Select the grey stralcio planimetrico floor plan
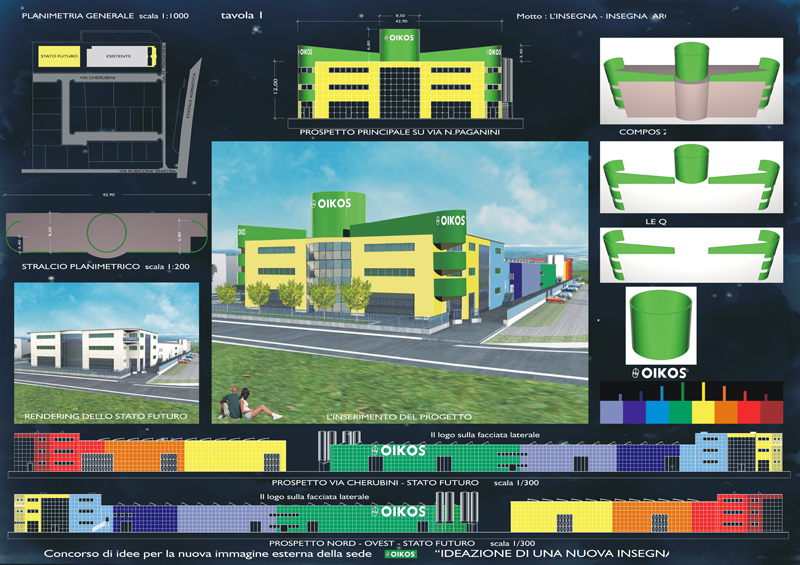This screenshot has width=800, height=565. (x=107, y=233)
